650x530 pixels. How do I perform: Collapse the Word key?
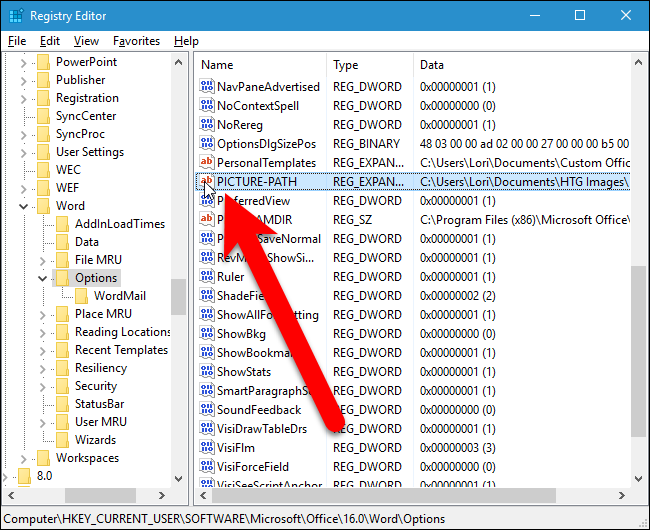[x=23, y=206]
